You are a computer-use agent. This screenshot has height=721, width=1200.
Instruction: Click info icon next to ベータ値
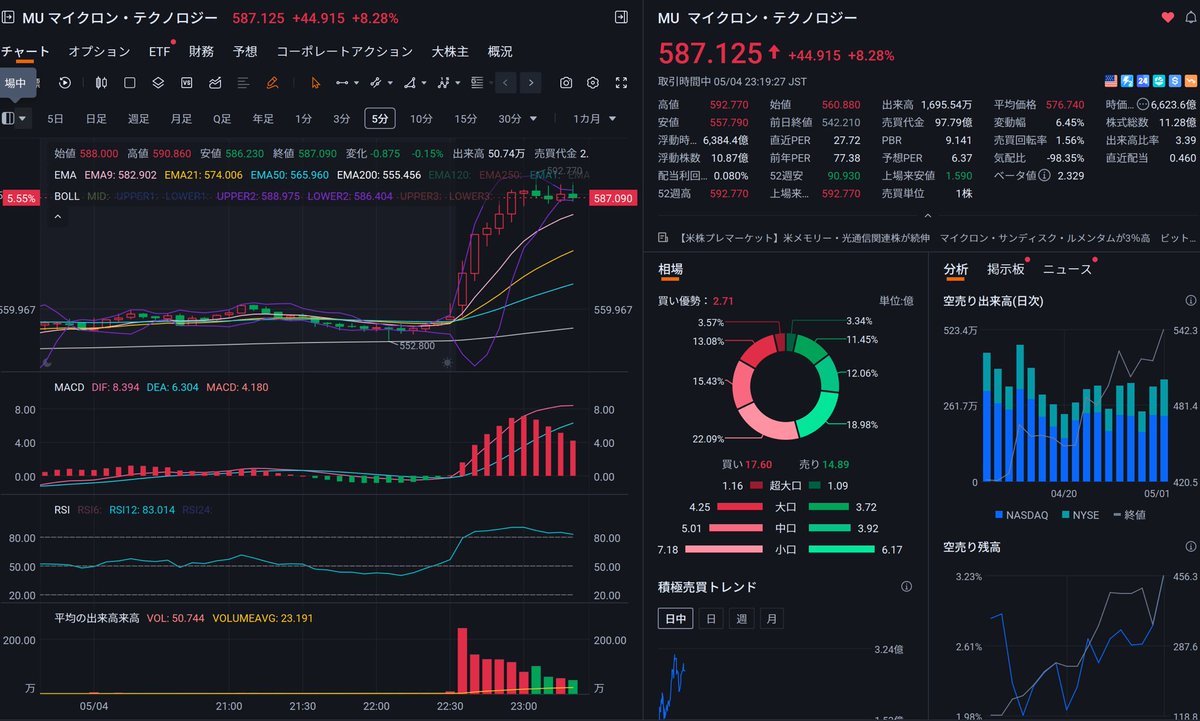coord(1044,176)
